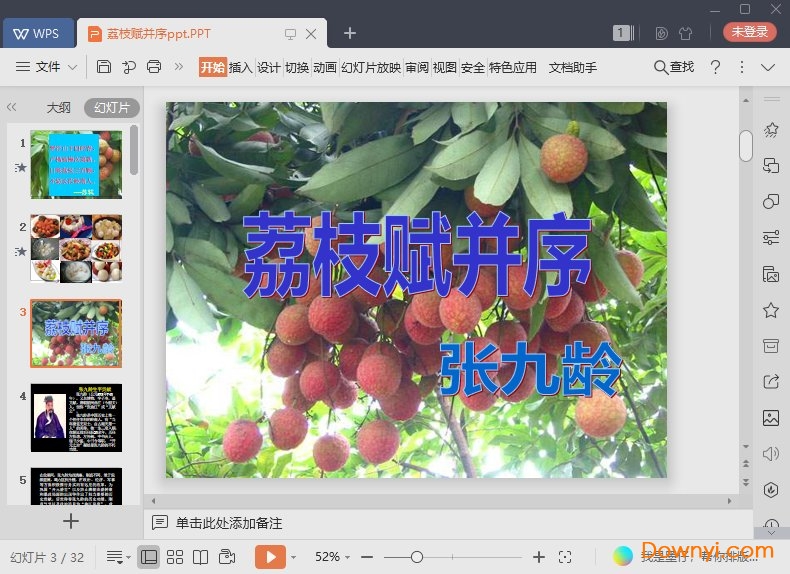Open the more options vertical dots menu

click(x=742, y=67)
